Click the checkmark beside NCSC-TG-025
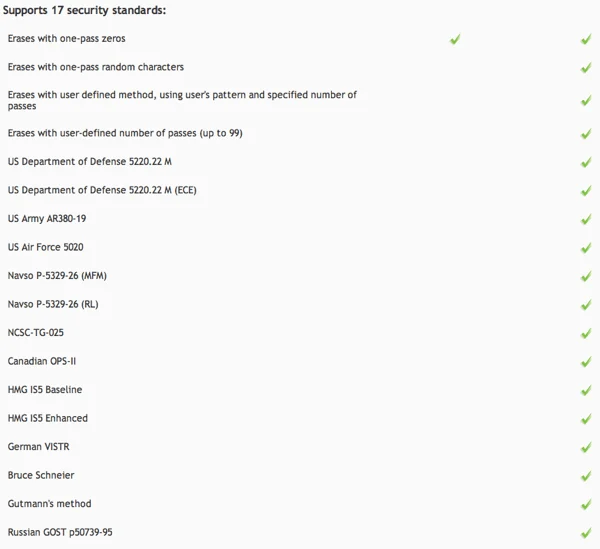This screenshot has height=549, width=600. point(586,333)
